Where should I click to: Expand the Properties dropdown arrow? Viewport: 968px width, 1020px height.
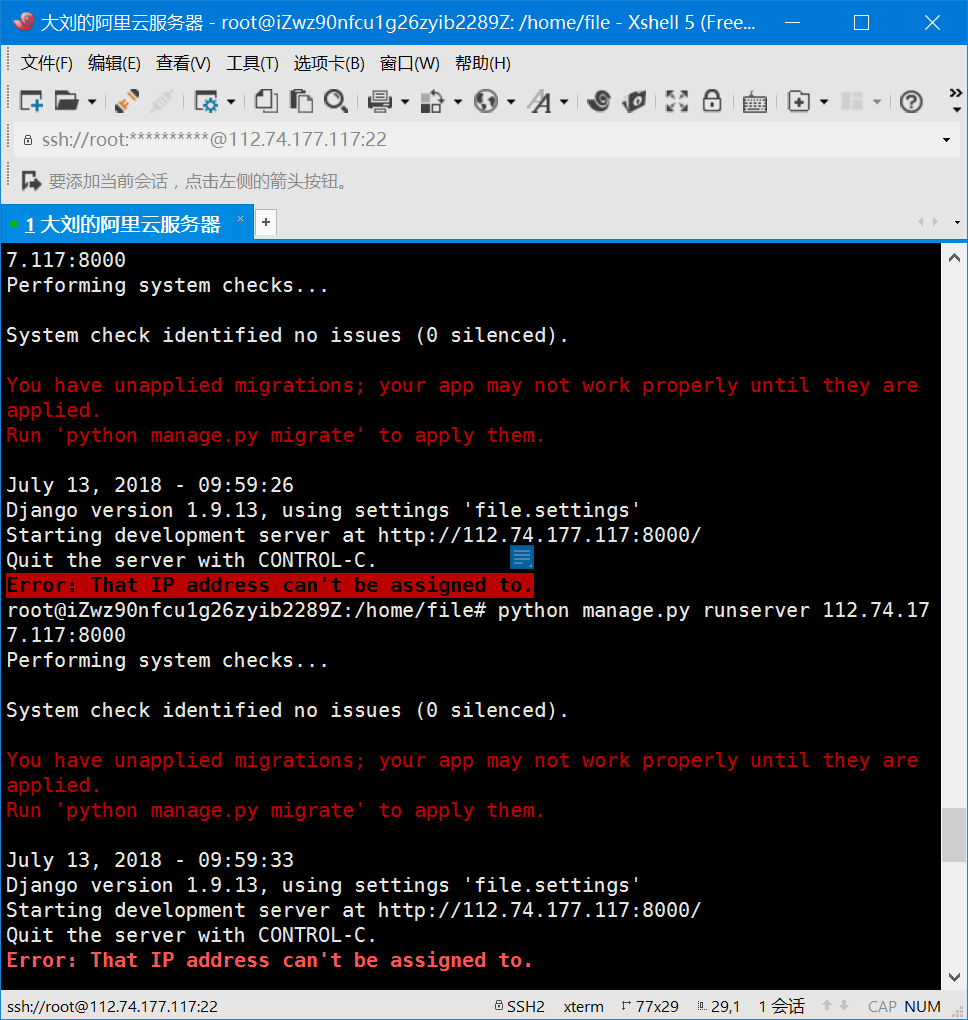tap(230, 102)
